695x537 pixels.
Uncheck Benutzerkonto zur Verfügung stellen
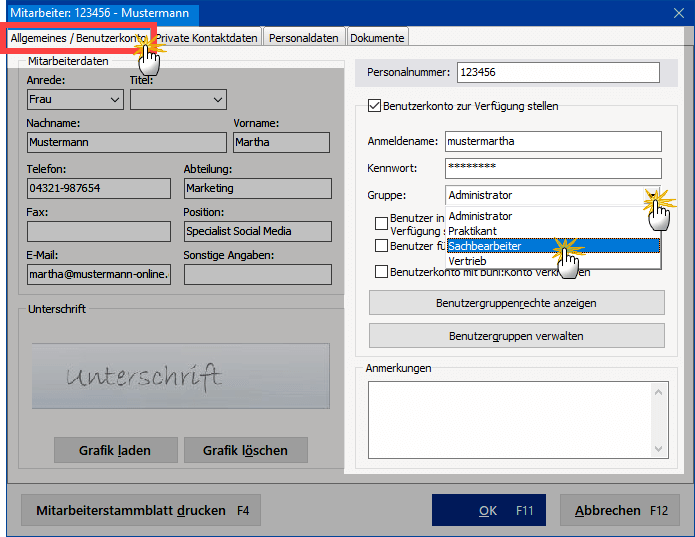[376, 106]
